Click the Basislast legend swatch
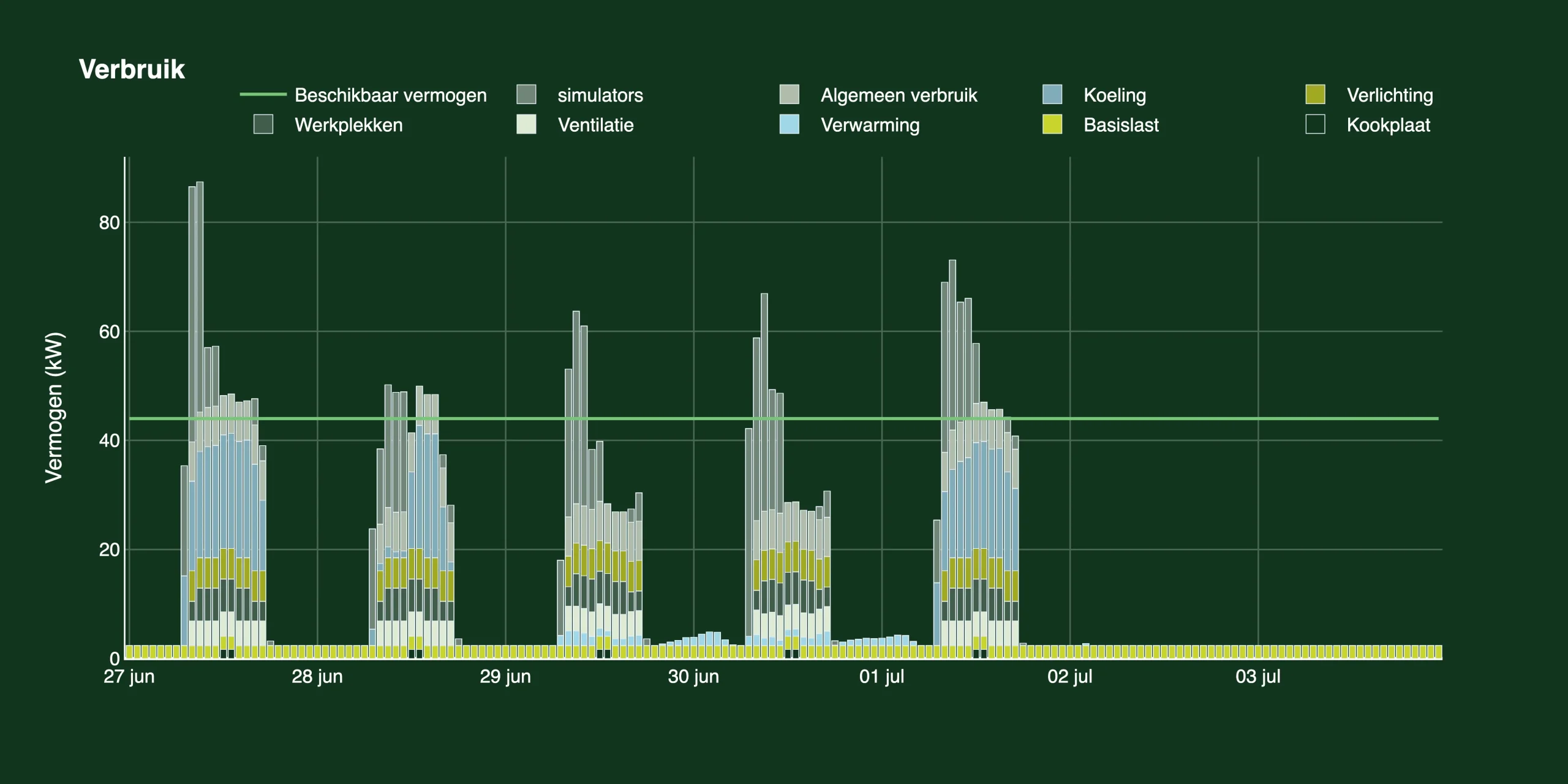This screenshot has width=1568, height=784. coord(1052,124)
